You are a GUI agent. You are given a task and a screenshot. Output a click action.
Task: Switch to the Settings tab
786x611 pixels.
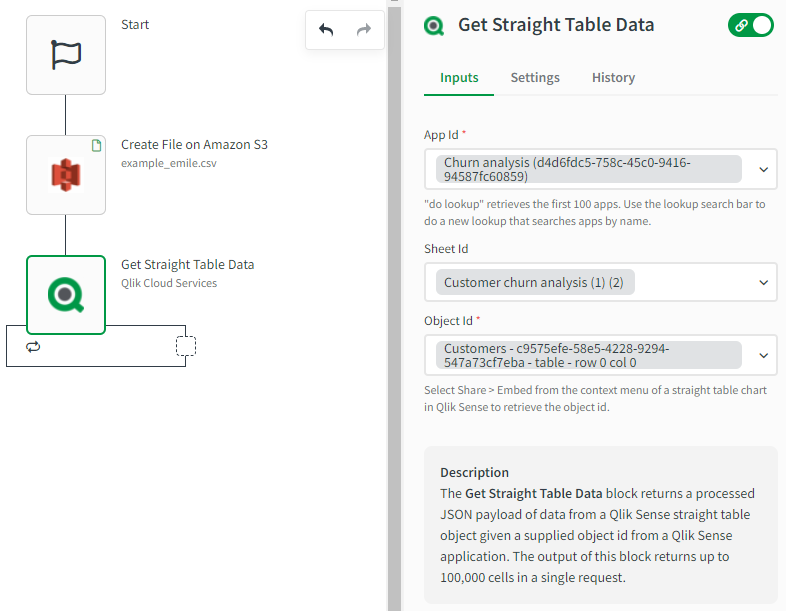[535, 78]
